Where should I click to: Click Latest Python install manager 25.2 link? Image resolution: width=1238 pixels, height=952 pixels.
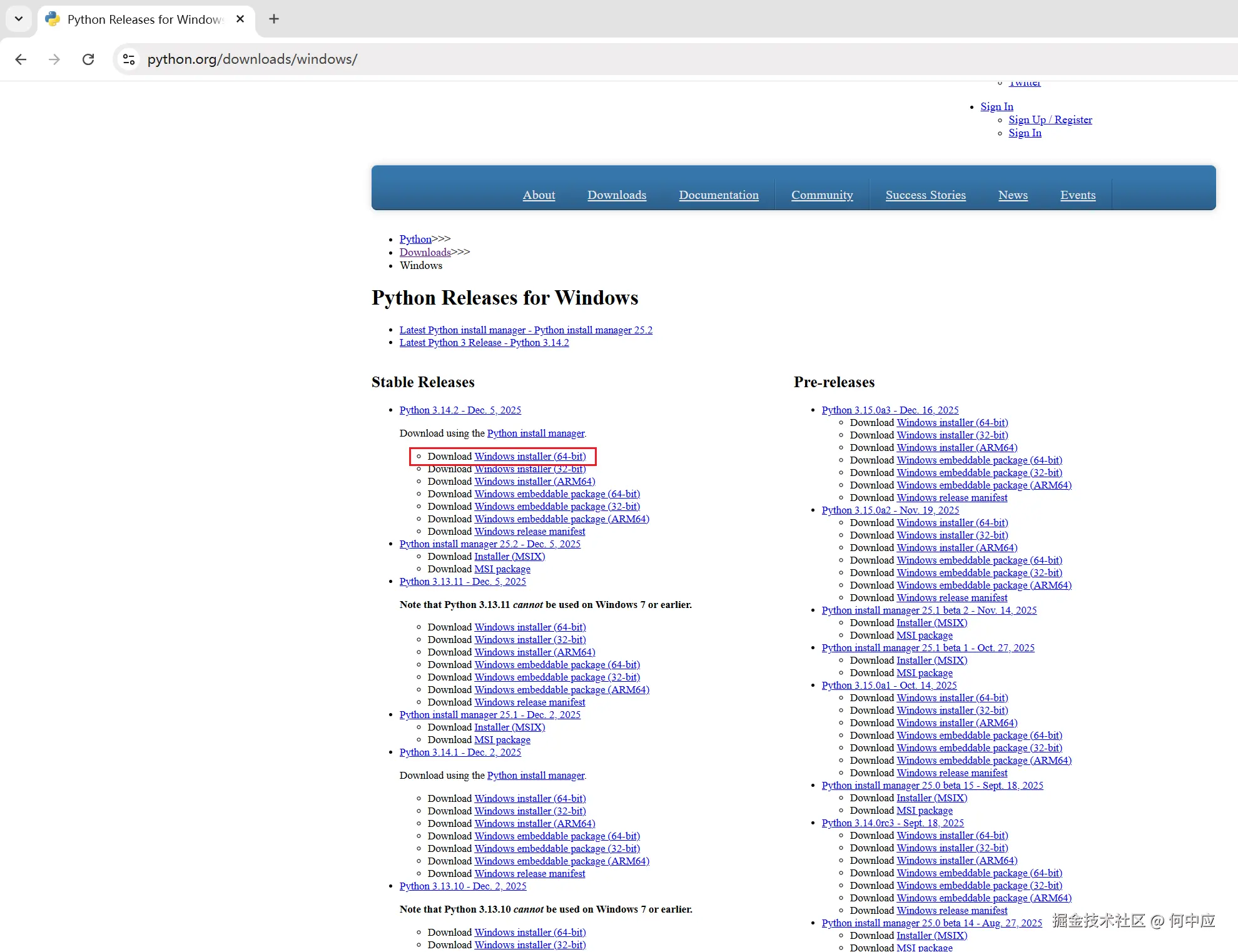pos(525,330)
